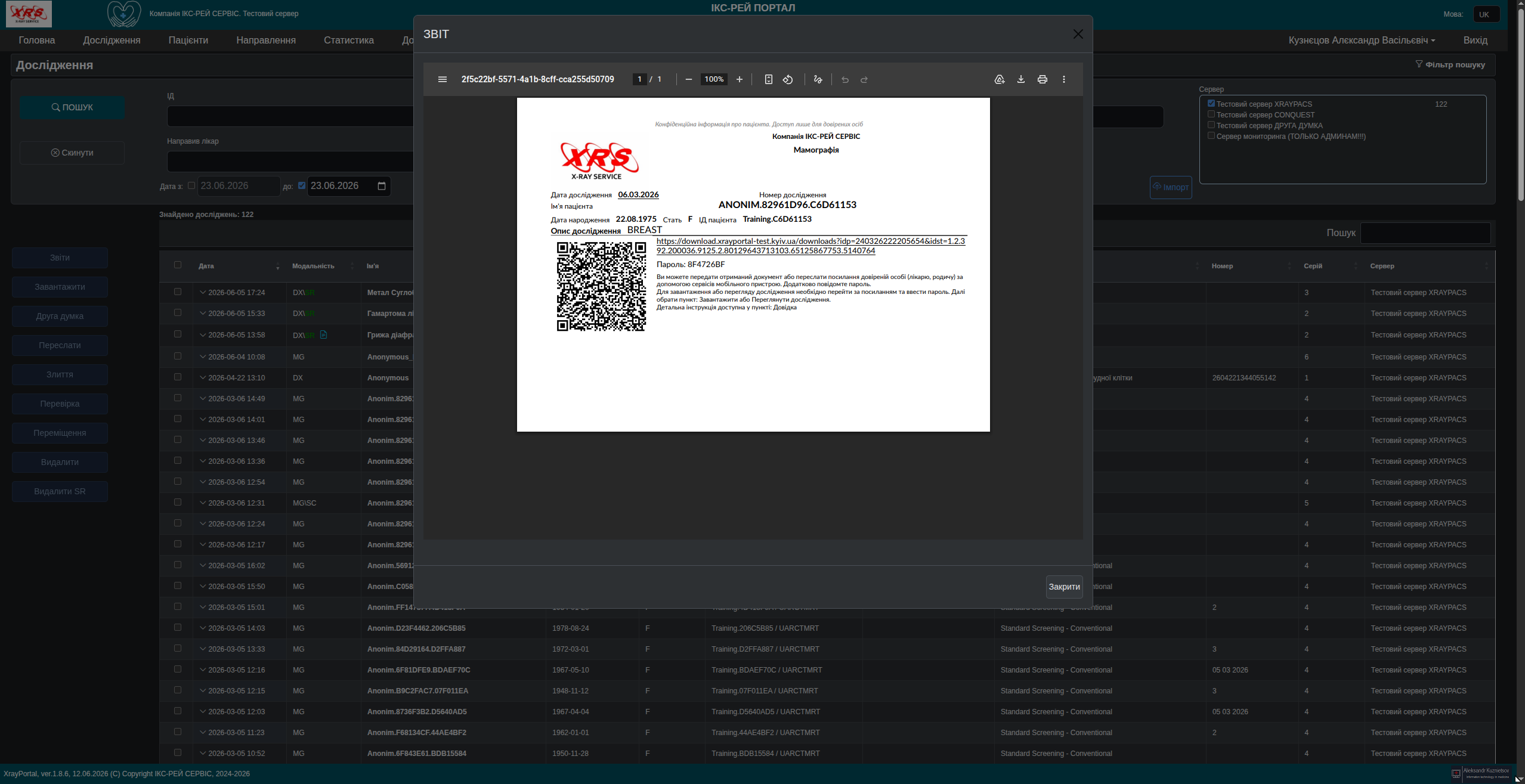Expand the 2026-06-04 10:08 study row

click(x=203, y=357)
